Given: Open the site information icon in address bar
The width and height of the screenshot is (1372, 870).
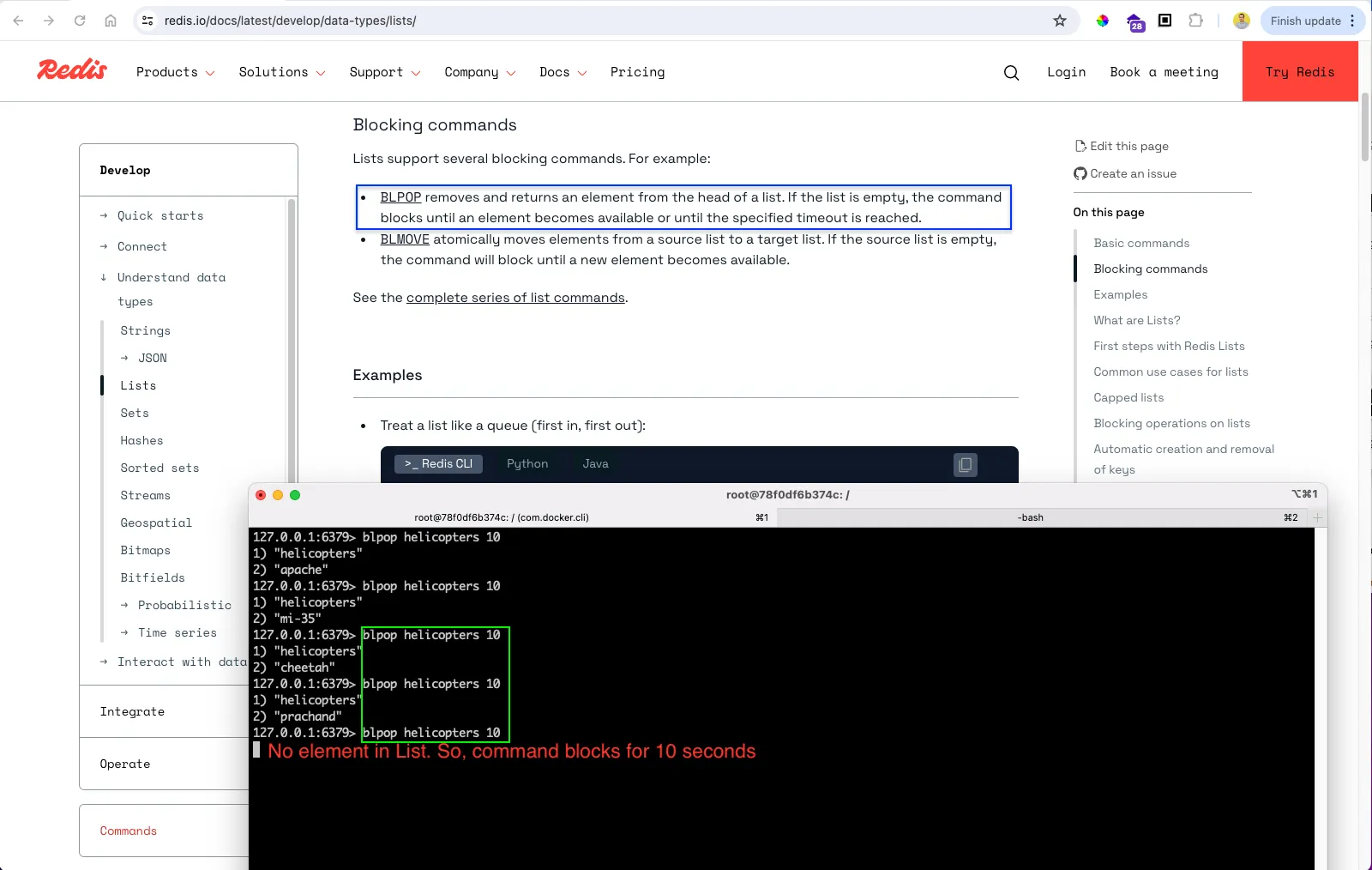Looking at the screenshot, I should tap(147, 21).
